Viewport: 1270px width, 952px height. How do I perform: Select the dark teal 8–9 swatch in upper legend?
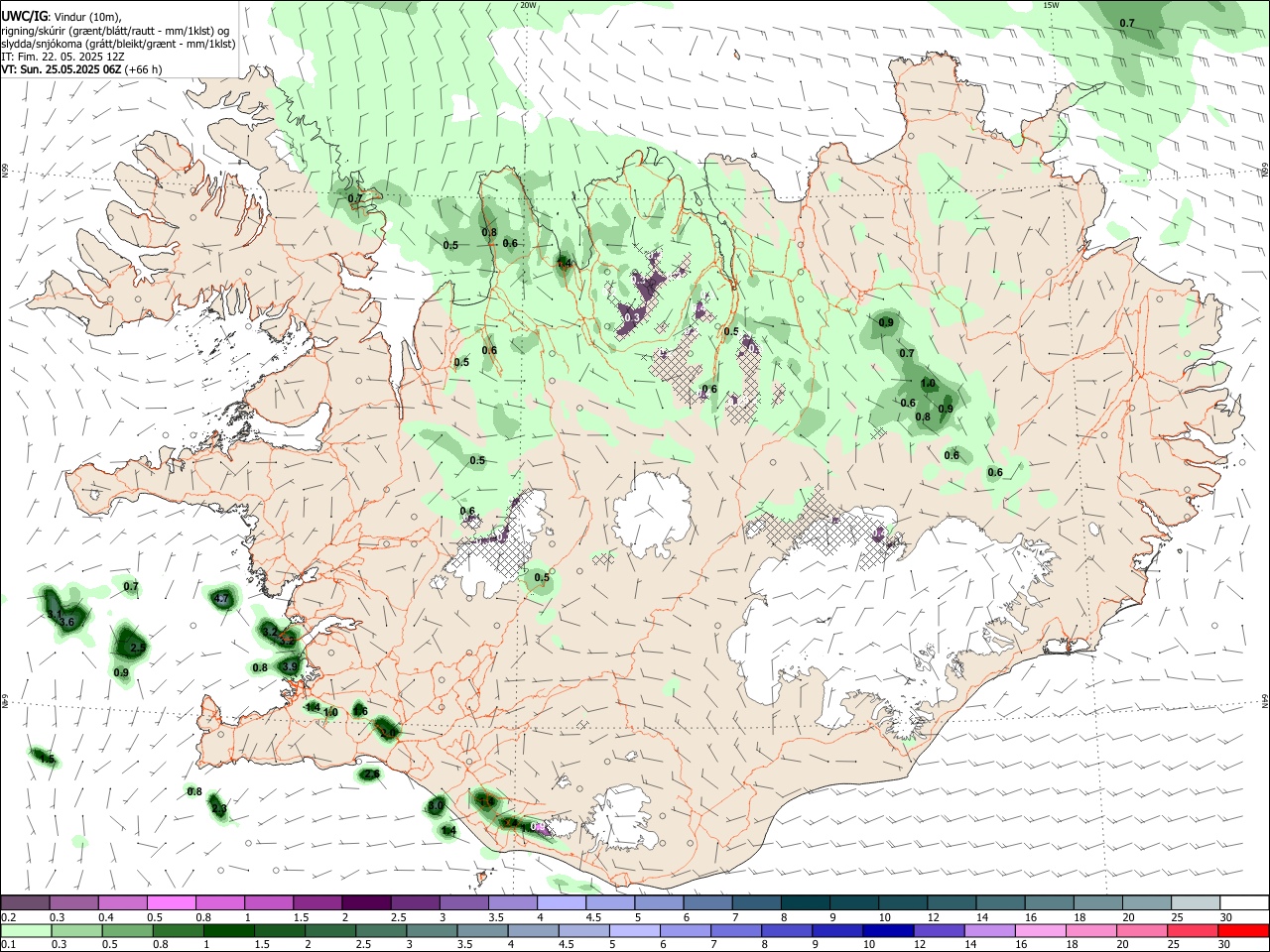pyautogui.click(x=806, y=902)
